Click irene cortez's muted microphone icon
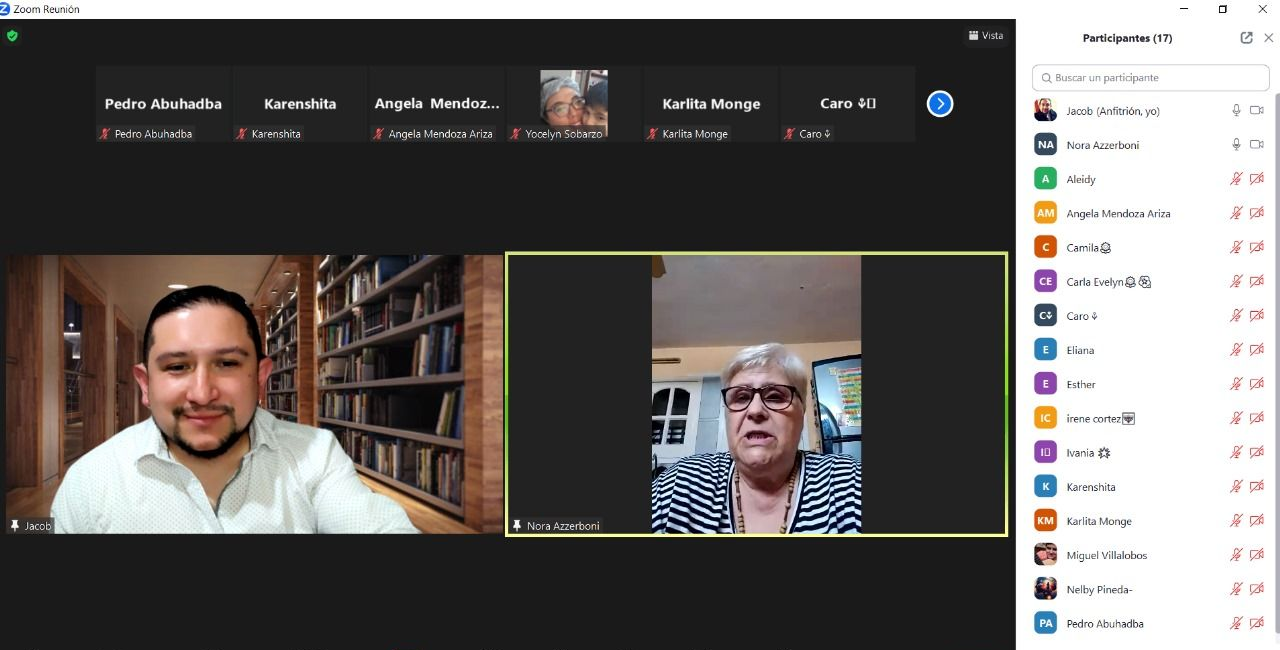Screen dimensions: 1280x650 [1236, 418]
